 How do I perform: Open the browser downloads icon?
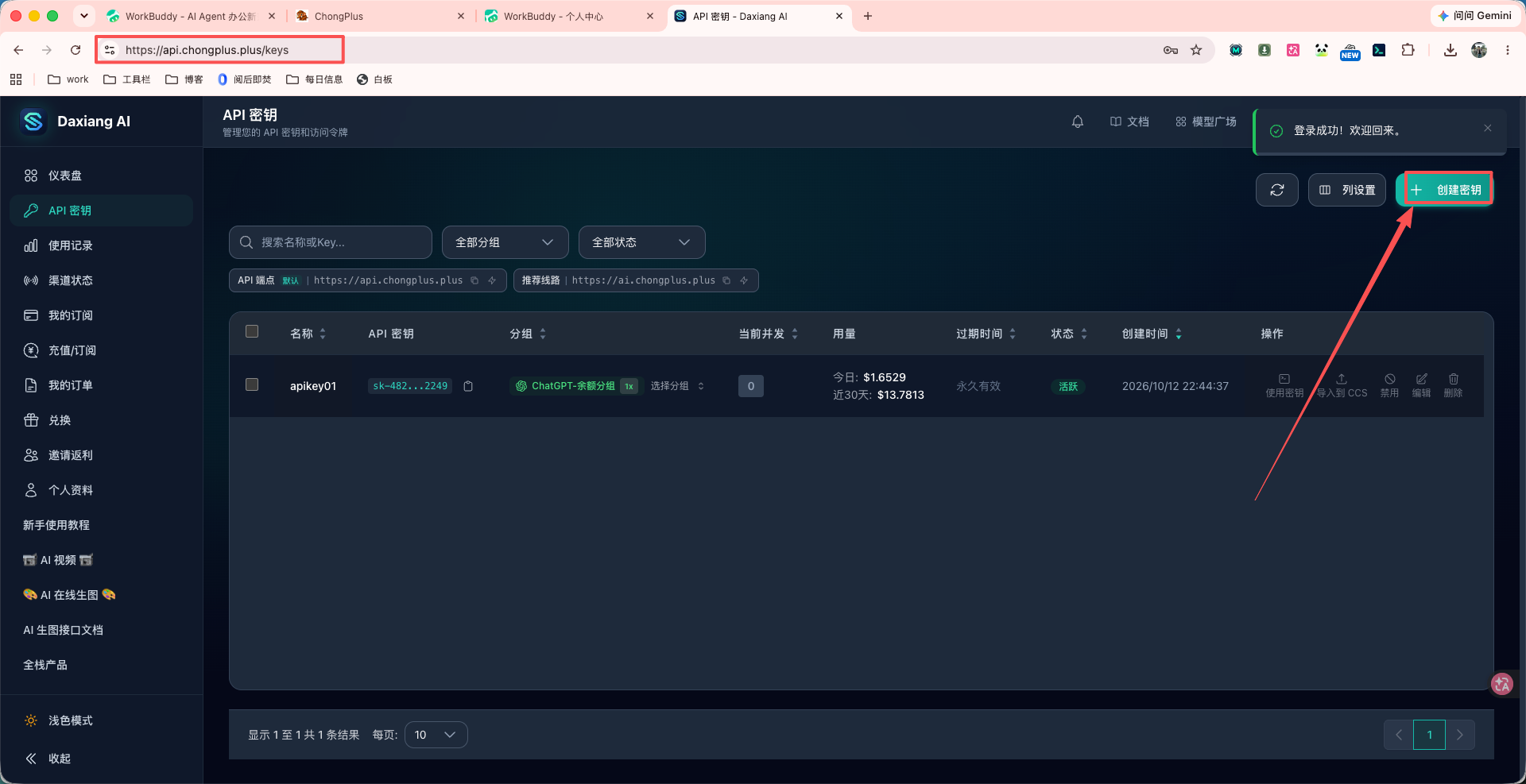pyautogui.click(x=1450, y=50)
